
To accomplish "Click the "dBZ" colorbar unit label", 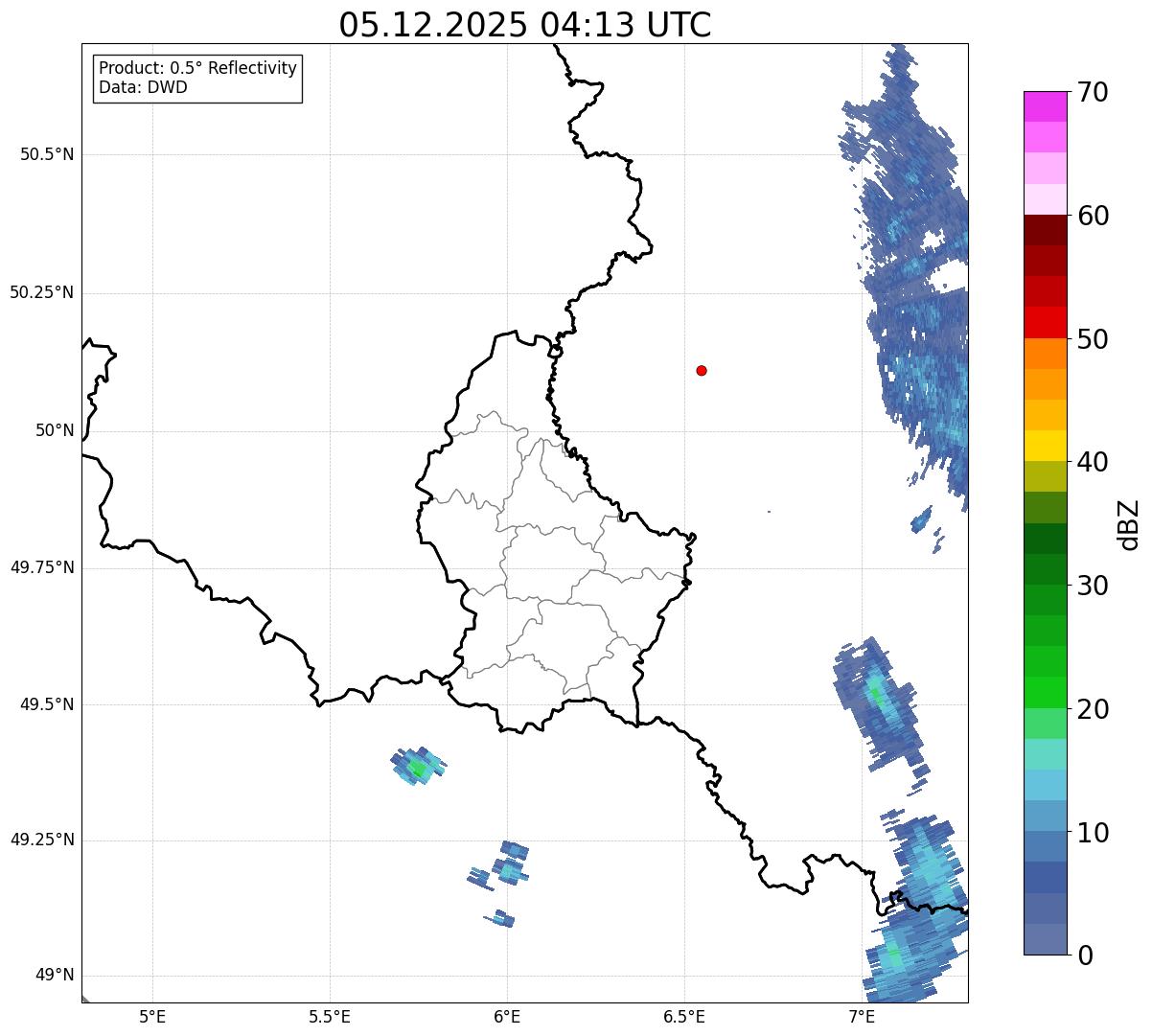I will click(x=1129, y=523).
